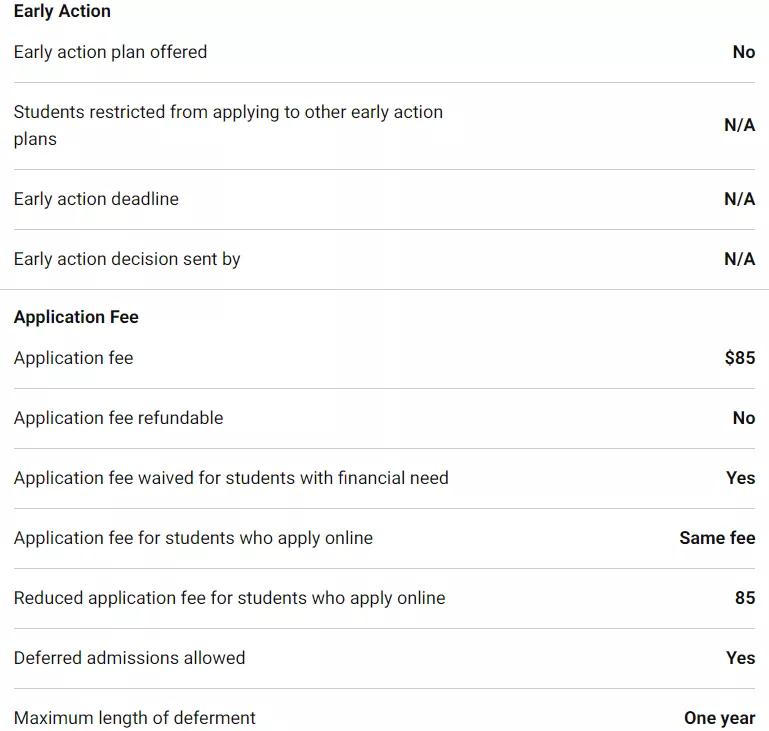This screenshot has width=769, height=731.
Task: Click the fee waived for financial need label
Action: (231, 478)
